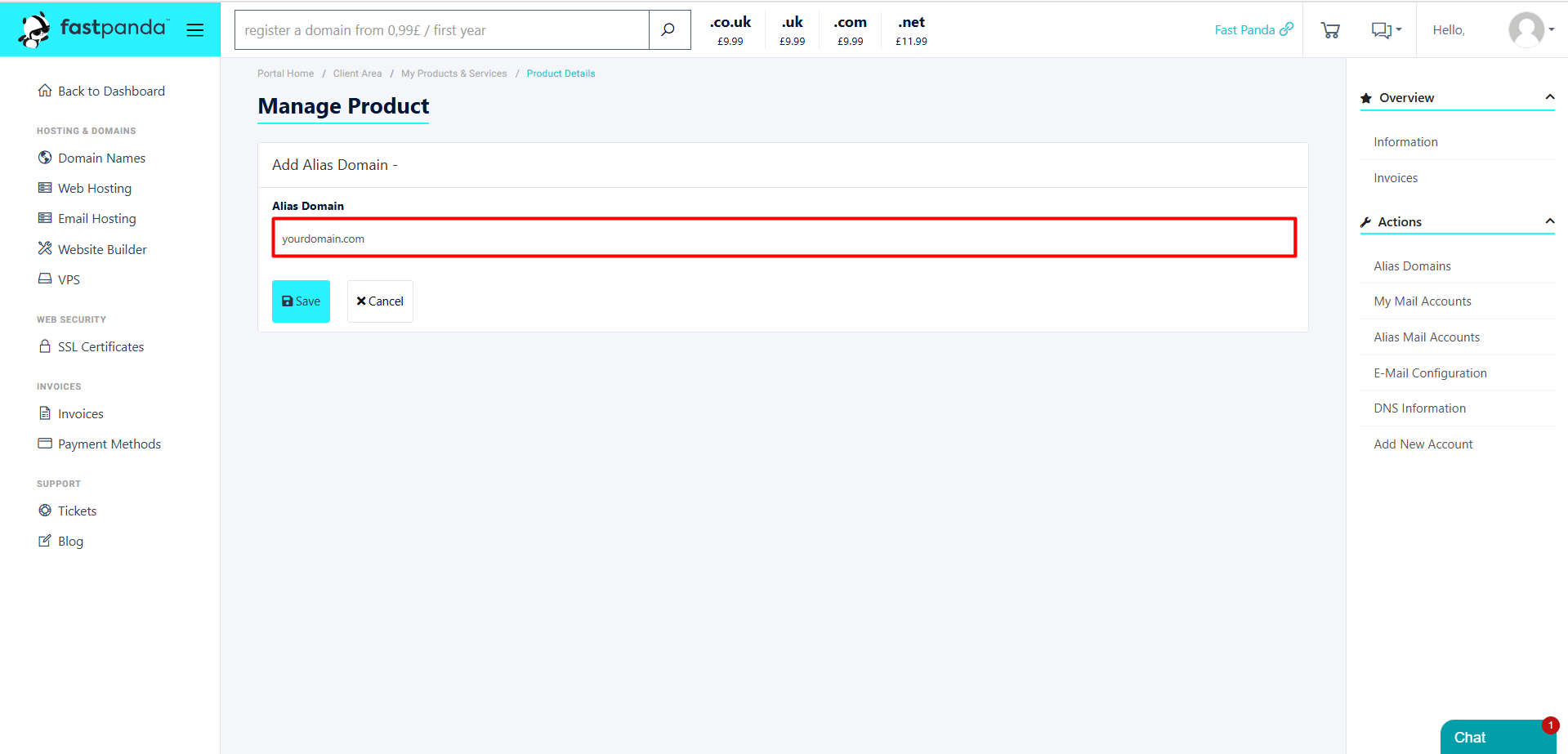This screenshot has height=754, width=1568.
Task: Open Domain Names in sidebar
Action: (x=101, y=158)
